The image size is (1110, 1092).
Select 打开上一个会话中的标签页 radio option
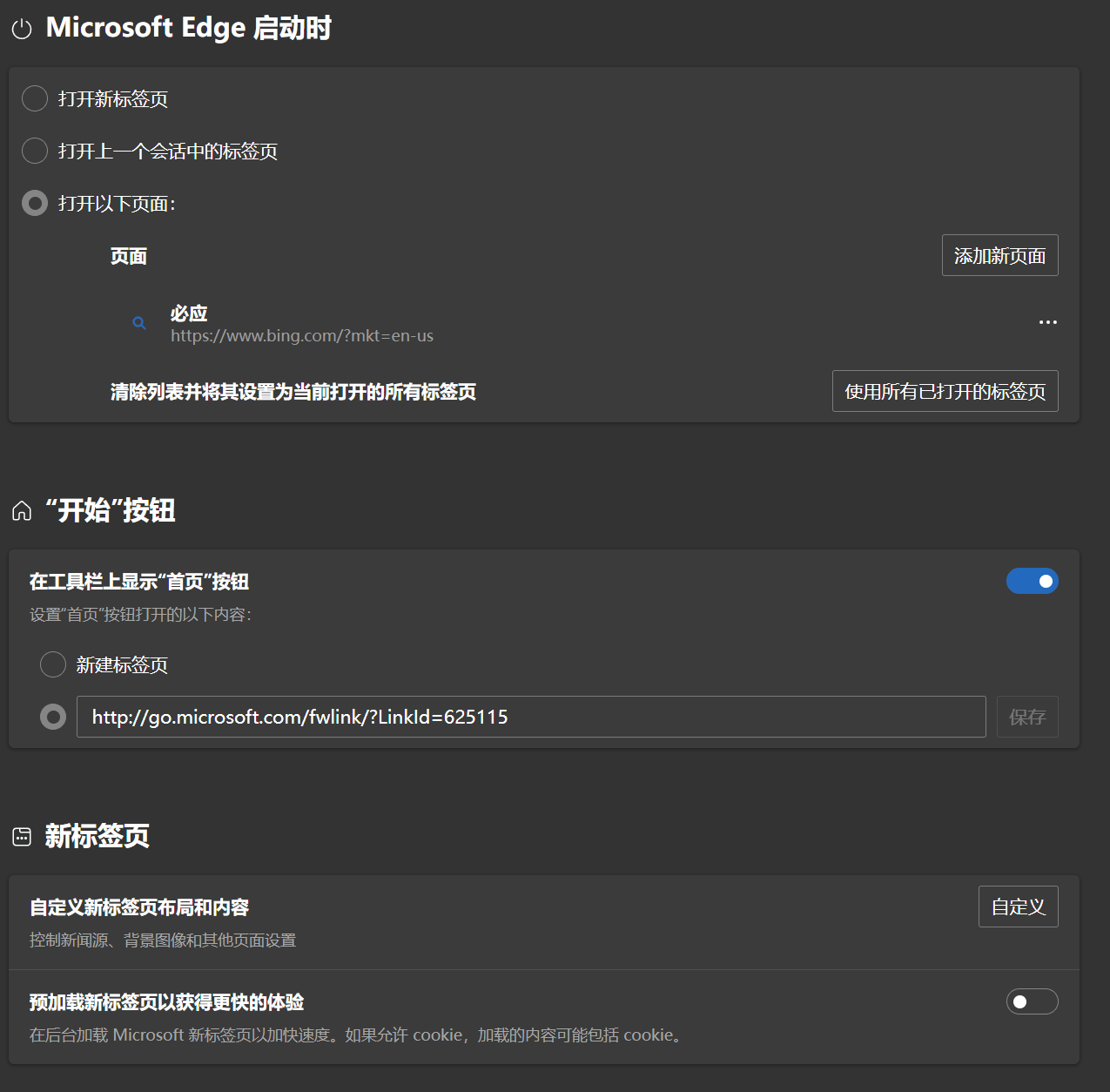(35, 151)
